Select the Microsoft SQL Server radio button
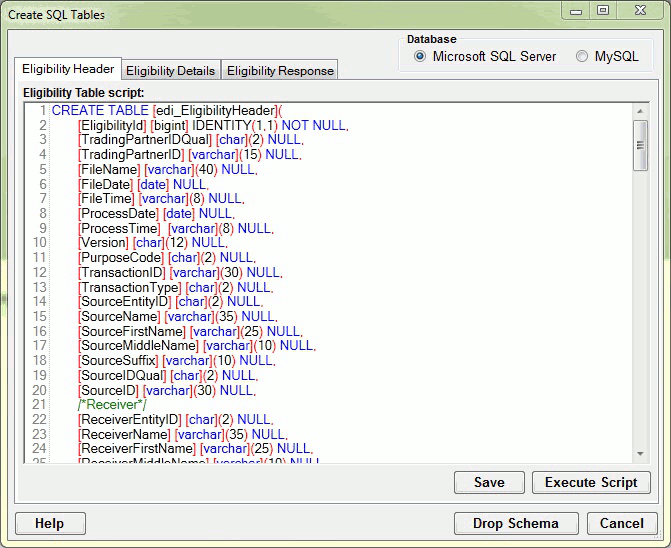671x548 pixels. pyautogui.click(x=420, y=57)
